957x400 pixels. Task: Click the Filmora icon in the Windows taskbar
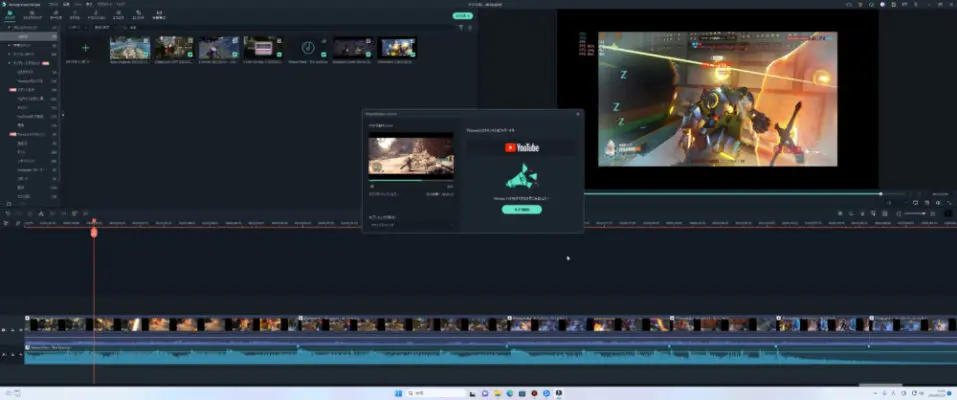click(x=558, y=393)
